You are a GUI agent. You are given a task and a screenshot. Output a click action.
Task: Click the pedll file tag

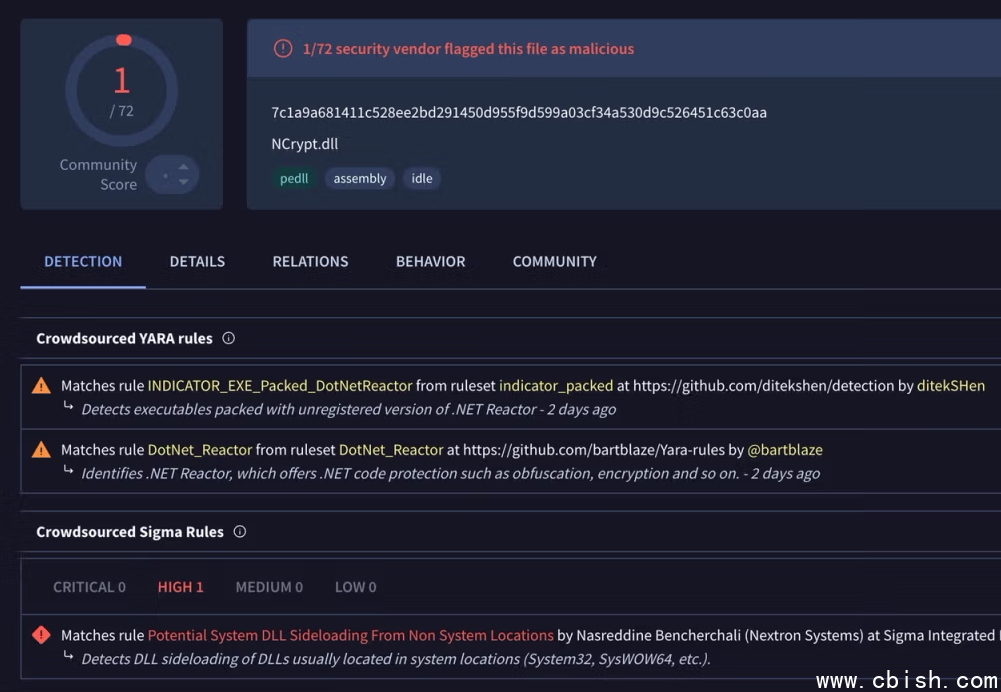click(x=294, y=179)
